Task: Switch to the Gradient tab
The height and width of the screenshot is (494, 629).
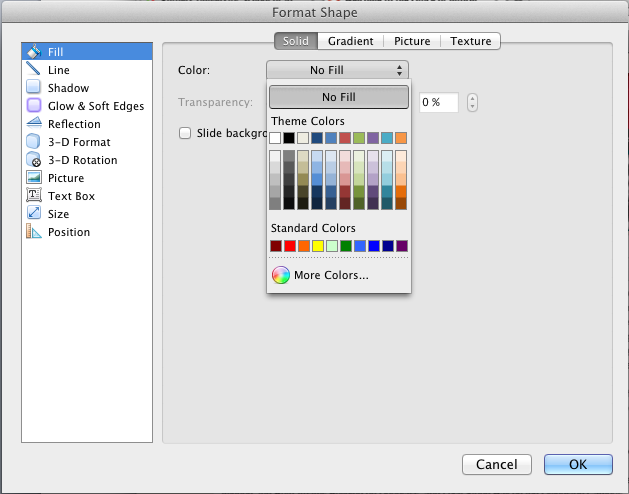Action: [x=351, y=41]
